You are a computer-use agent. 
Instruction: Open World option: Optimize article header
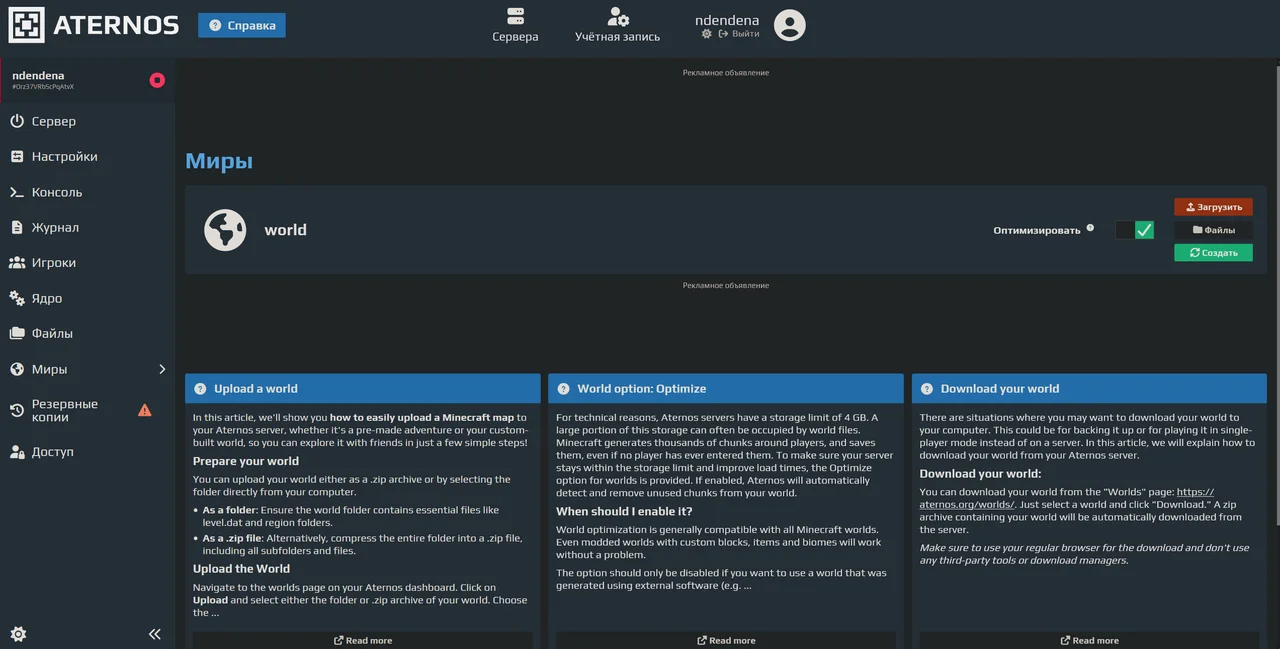[x=726, y=389]
